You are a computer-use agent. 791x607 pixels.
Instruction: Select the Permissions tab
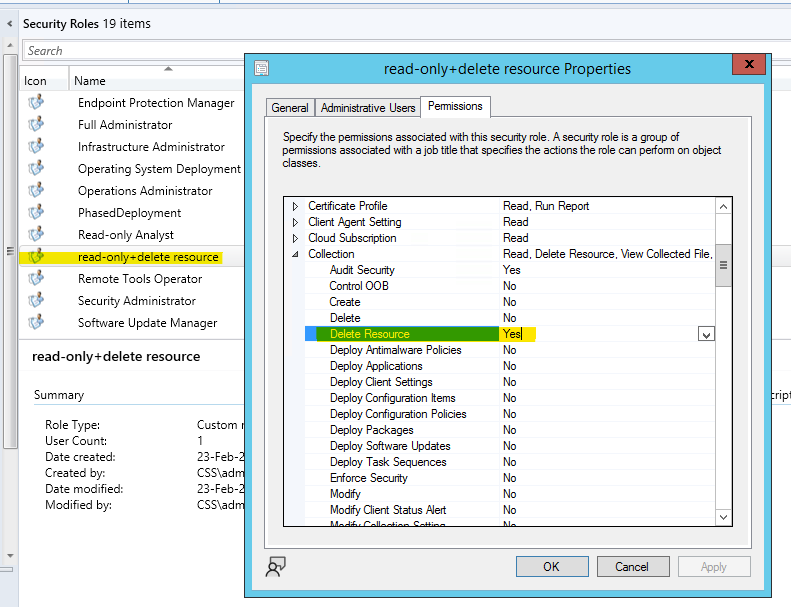tap(455, 106)
